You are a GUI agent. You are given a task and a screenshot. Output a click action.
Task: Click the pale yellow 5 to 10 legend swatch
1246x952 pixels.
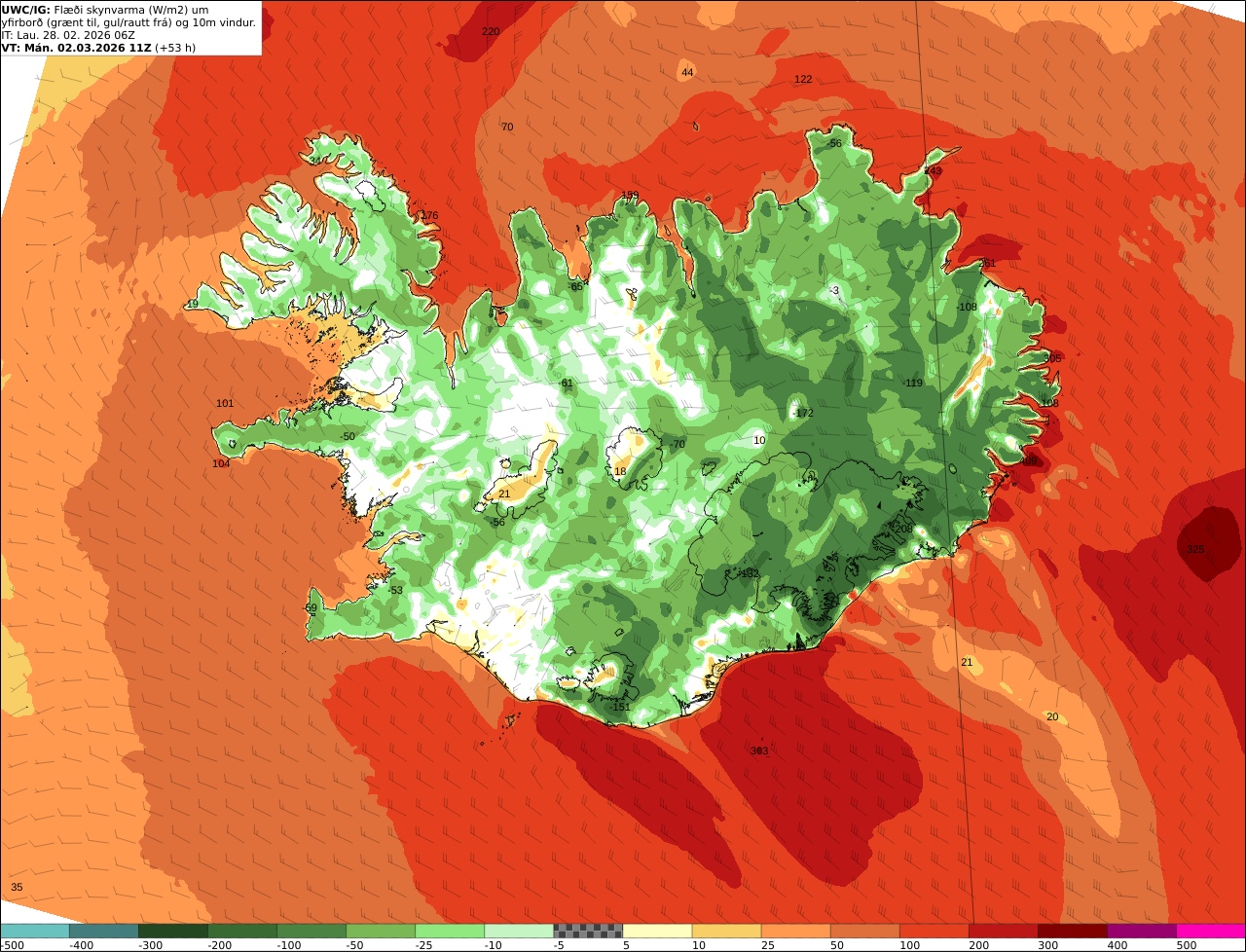657,932
